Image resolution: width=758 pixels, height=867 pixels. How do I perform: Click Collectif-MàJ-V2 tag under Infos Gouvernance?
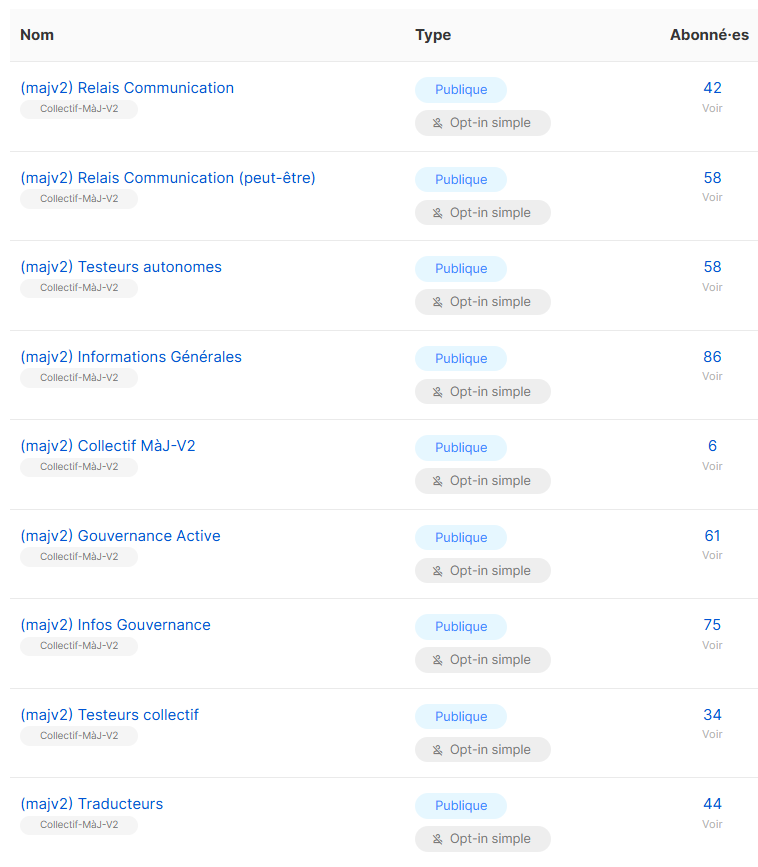pyautogui.click(x=79, y=646)
